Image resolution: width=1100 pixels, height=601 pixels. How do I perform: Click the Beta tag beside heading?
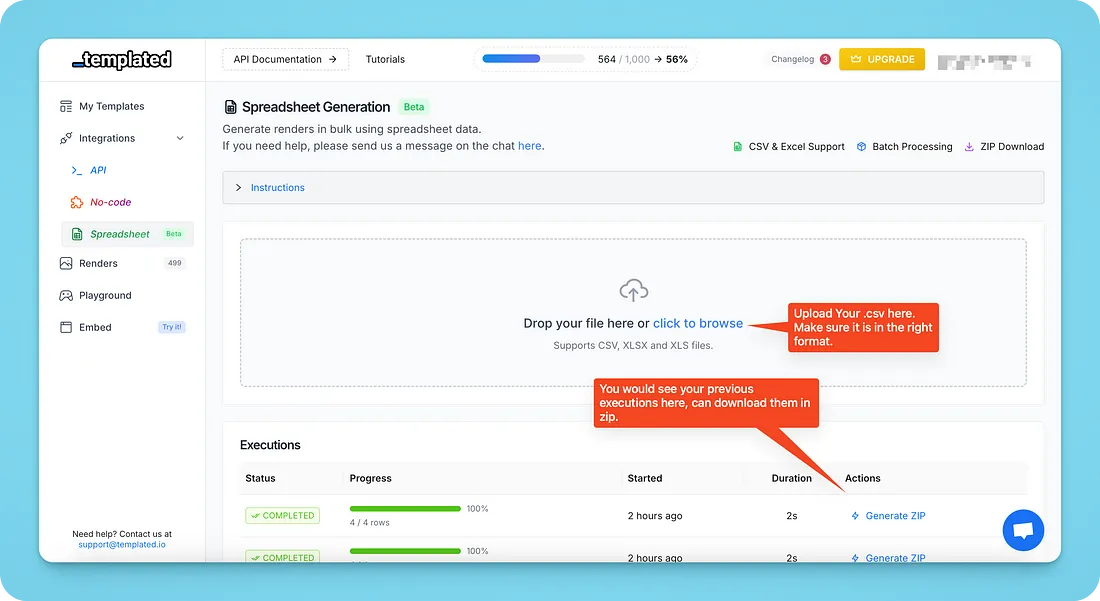point(414,107)
